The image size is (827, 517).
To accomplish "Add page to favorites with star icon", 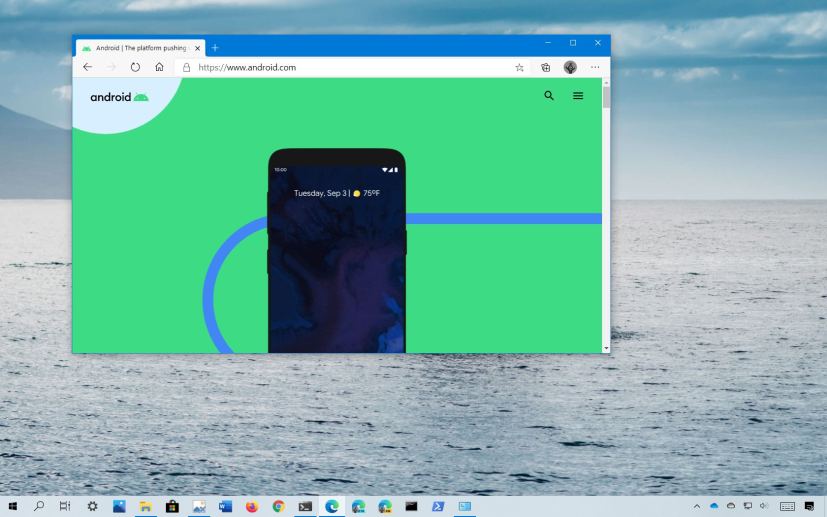I will click(520, 68).
